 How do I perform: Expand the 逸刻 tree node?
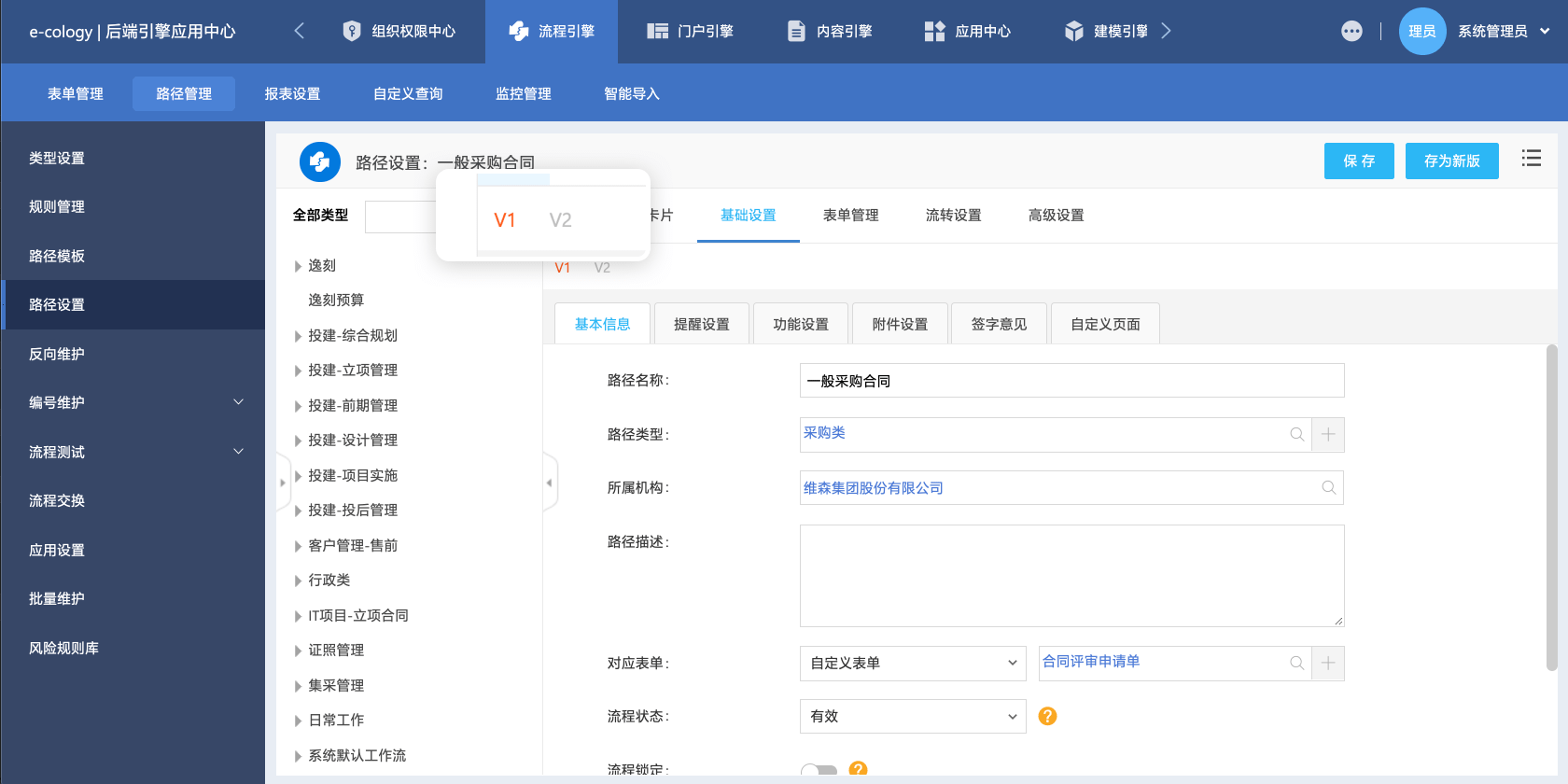[x=298, y=266]
